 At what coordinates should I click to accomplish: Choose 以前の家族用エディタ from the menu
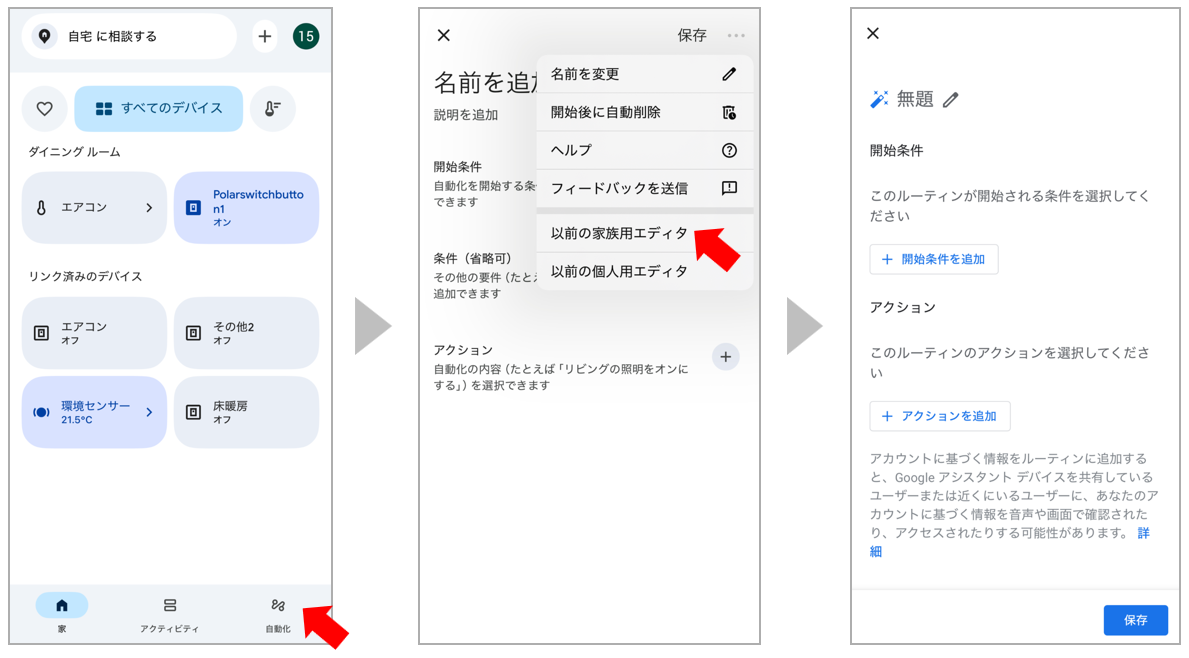pyautogui.click(x=620, y=233)
